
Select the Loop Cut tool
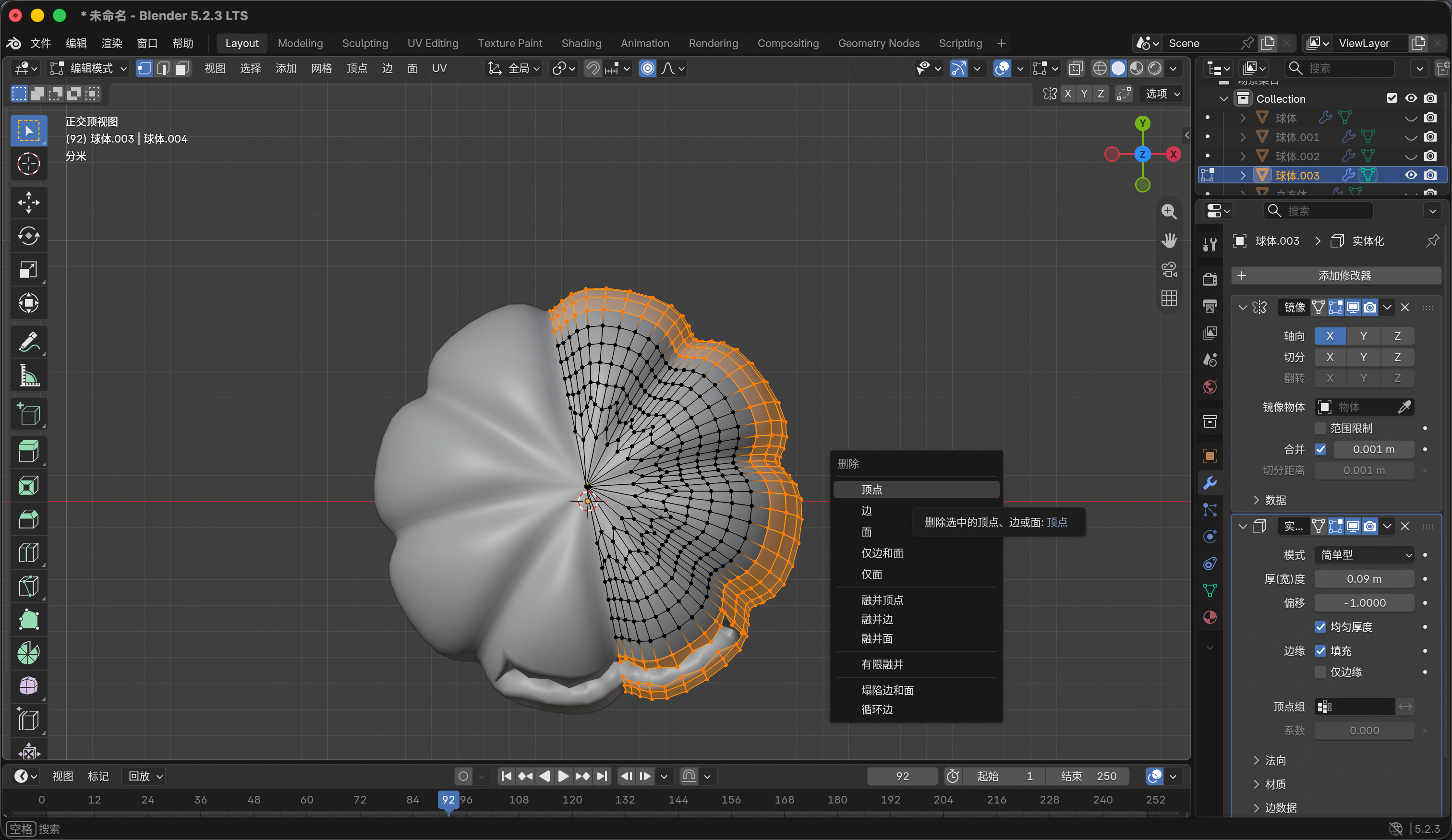point(28,552)
